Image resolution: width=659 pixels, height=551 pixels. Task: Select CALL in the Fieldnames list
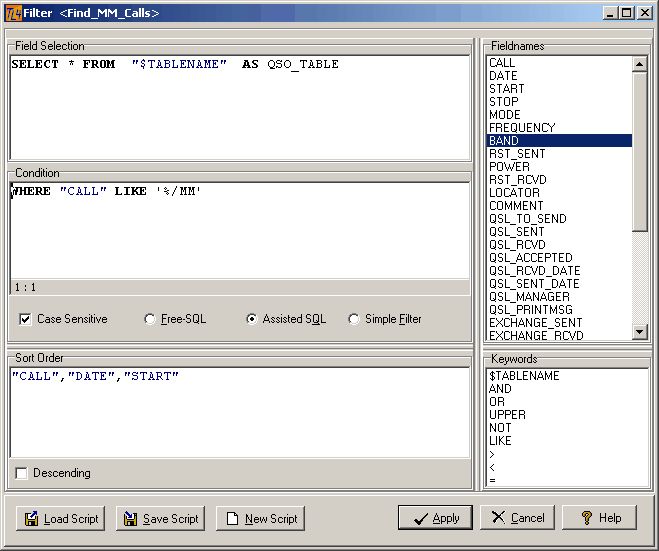pyautogui.click(x=559, y=63)
